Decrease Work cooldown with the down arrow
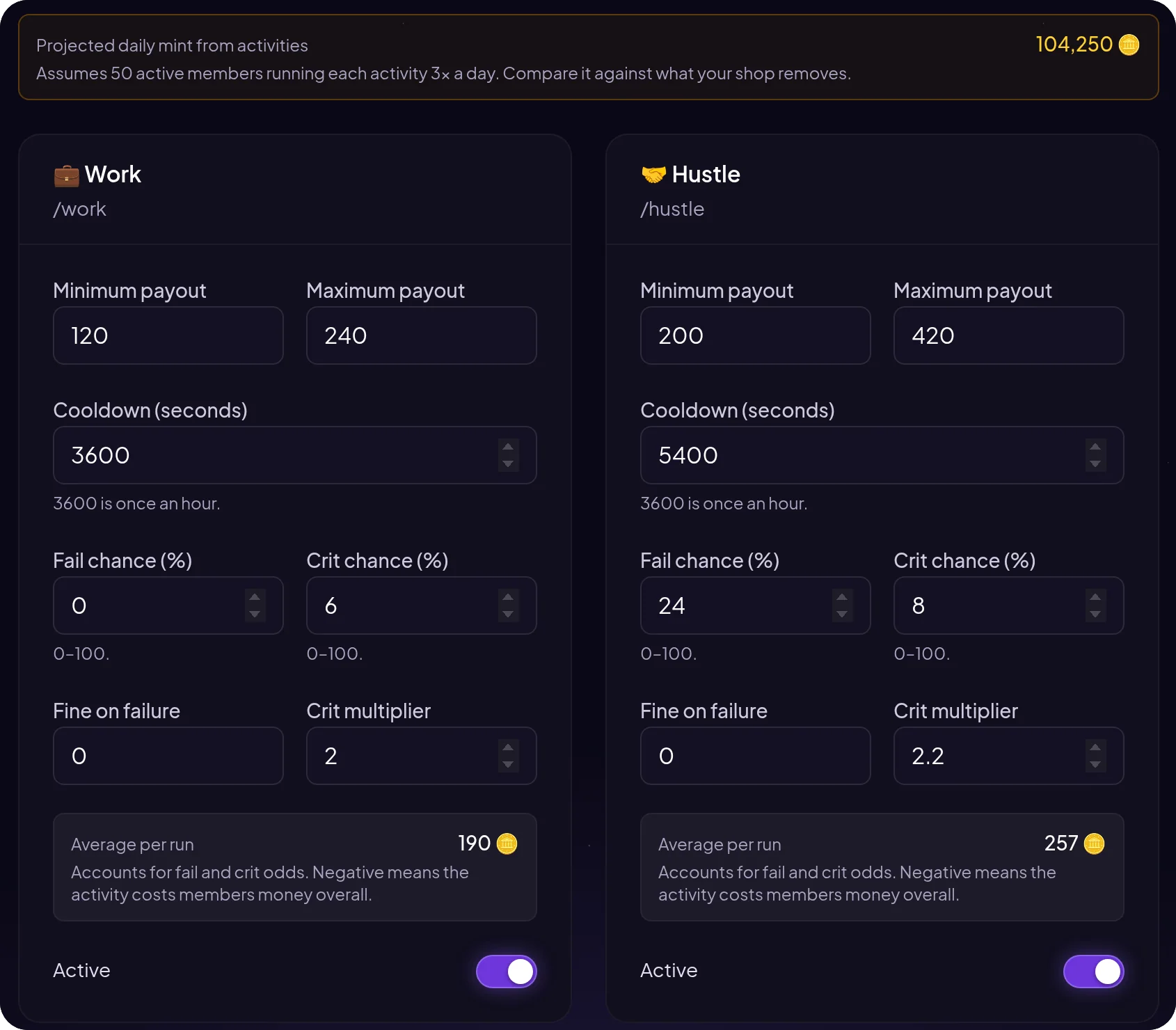The width and height of the screenshot is (1176, 1030). click(x=508, y=463)
